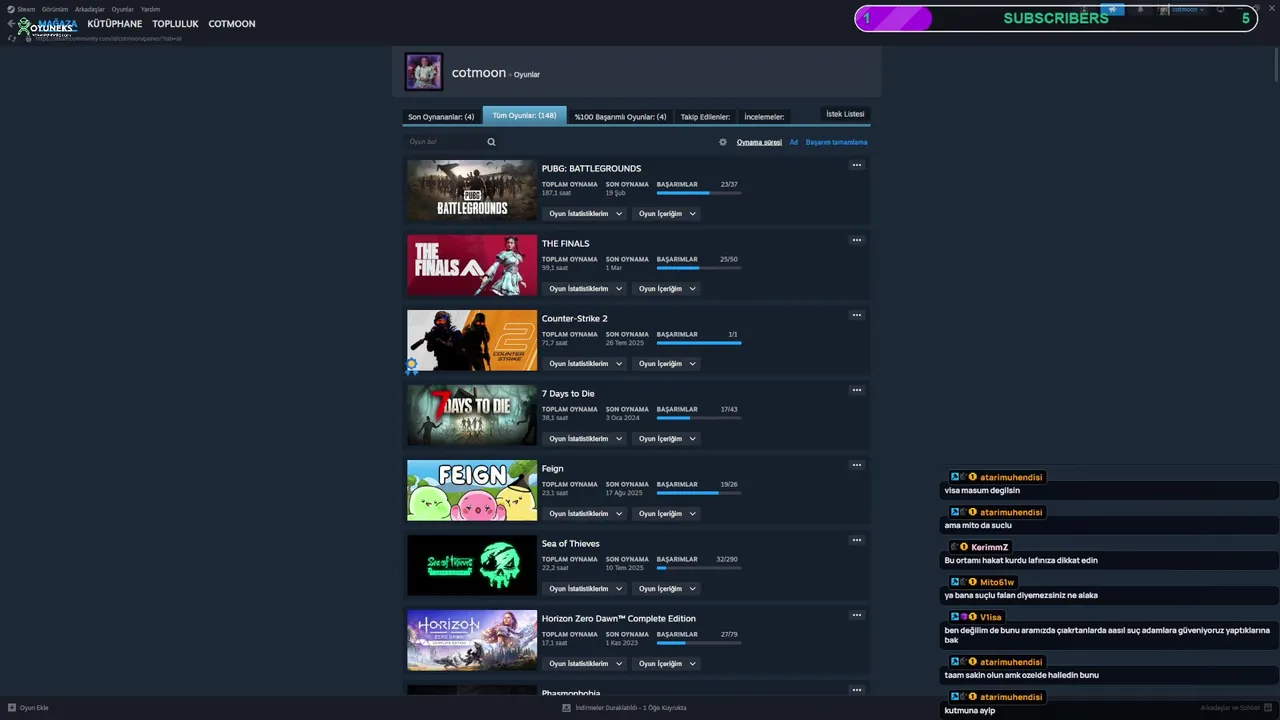Click the Oyun Ekle button
The width and height of the screenshot is (1280, 720).
coord(28,707)
